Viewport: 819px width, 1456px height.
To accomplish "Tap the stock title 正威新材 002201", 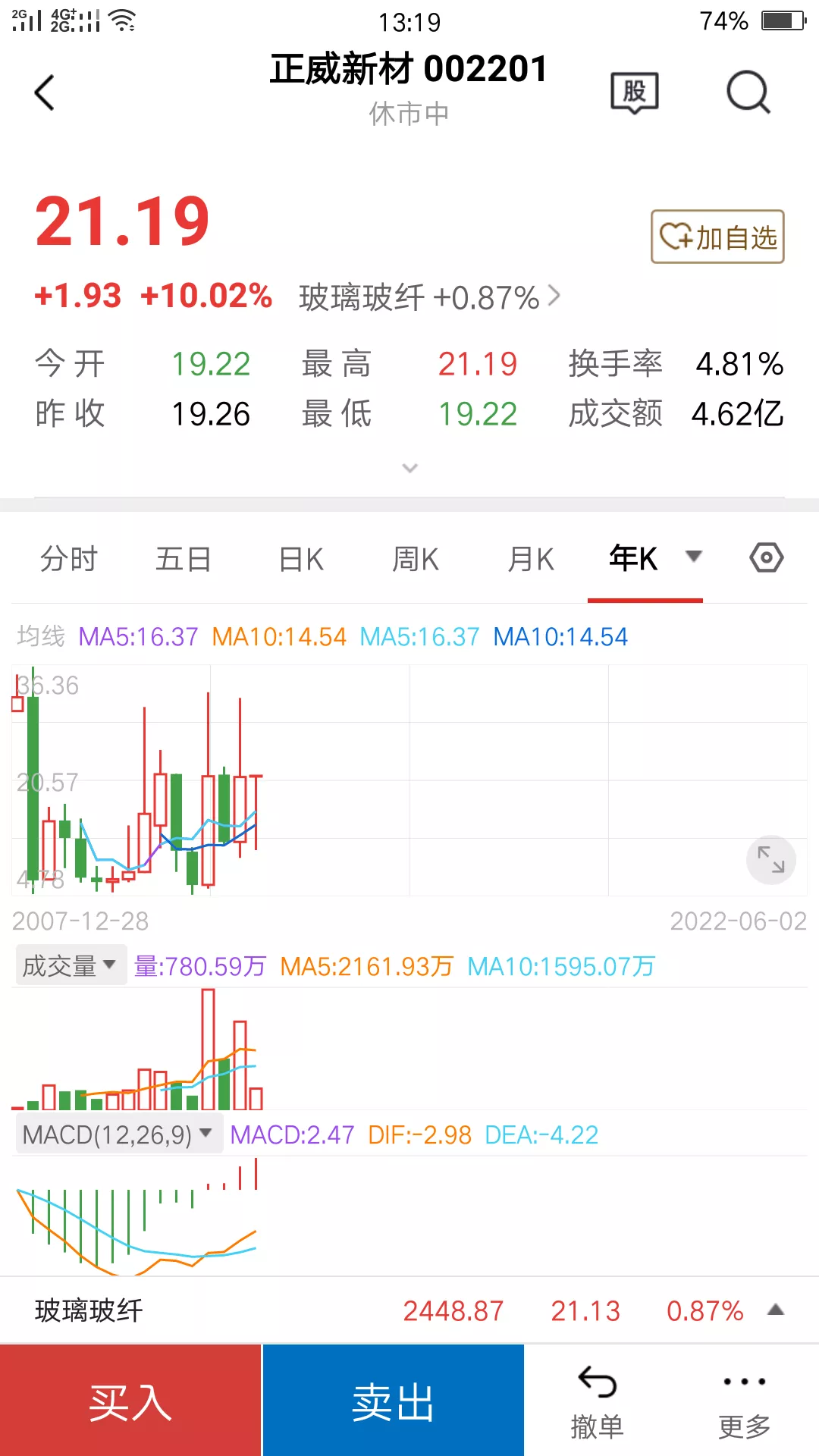I will (409, 69).
